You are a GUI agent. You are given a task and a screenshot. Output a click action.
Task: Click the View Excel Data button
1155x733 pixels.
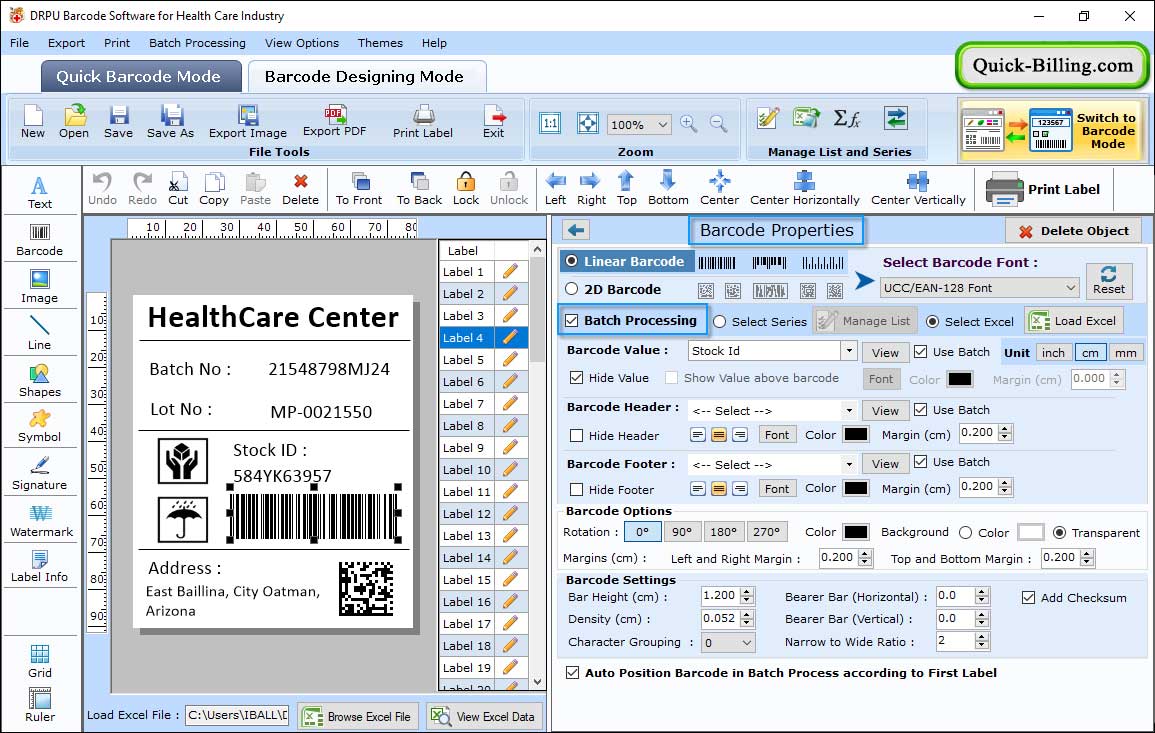[483, 716]
